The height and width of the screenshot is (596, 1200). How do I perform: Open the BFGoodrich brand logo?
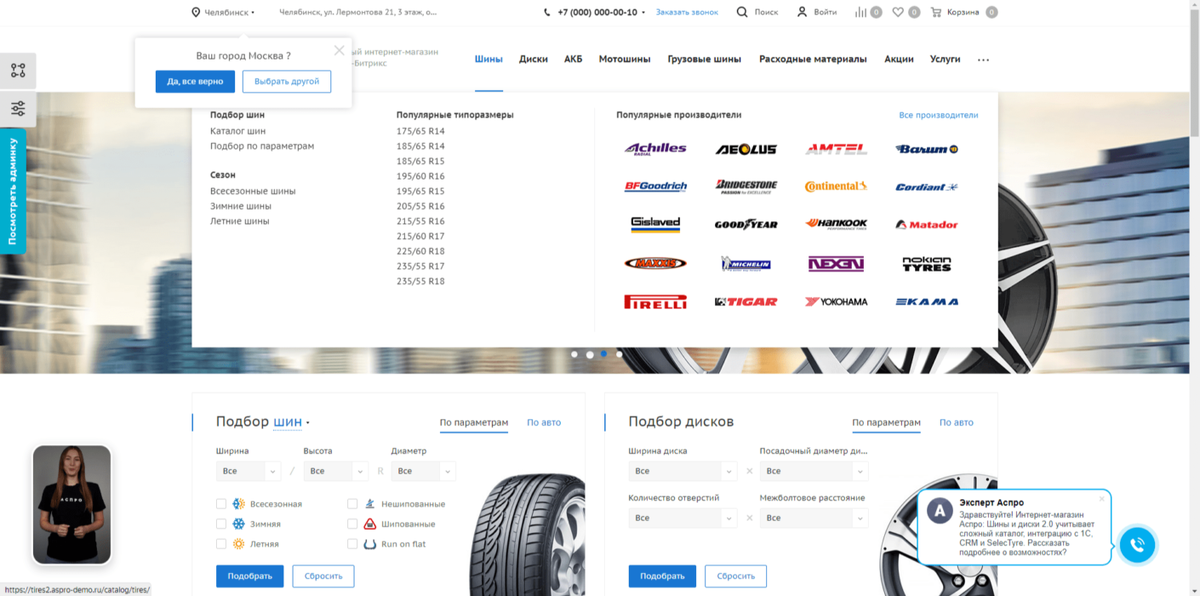(655, 187)
